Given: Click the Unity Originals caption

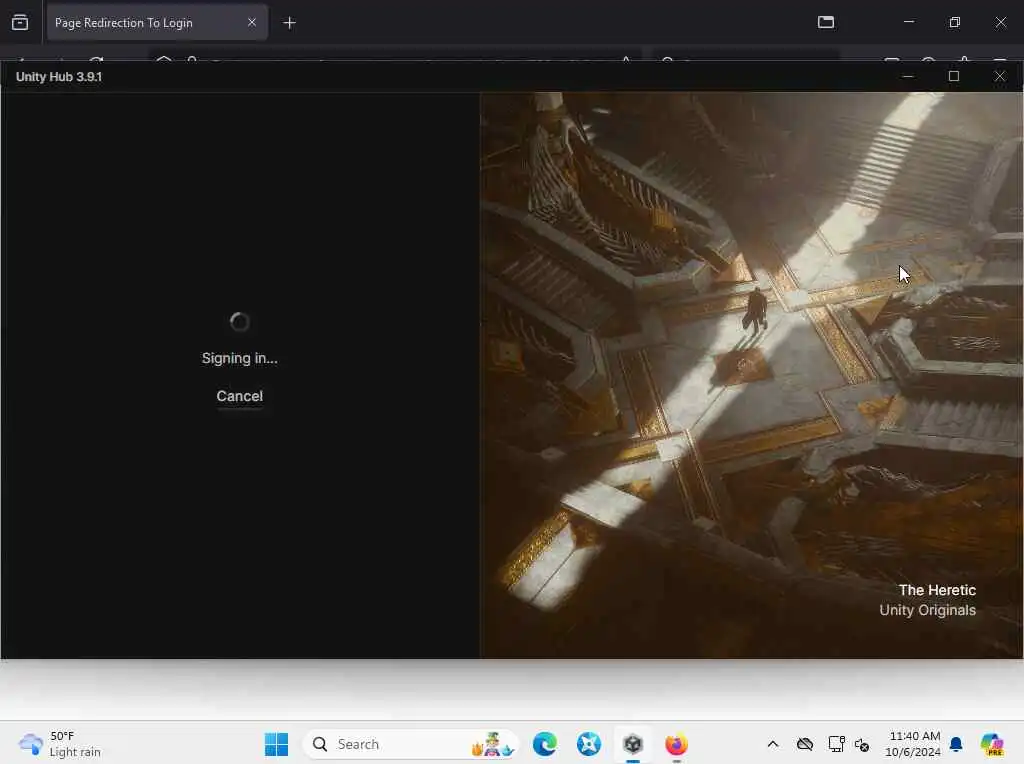Looking at the screenshot, I should tap(927, 611).
